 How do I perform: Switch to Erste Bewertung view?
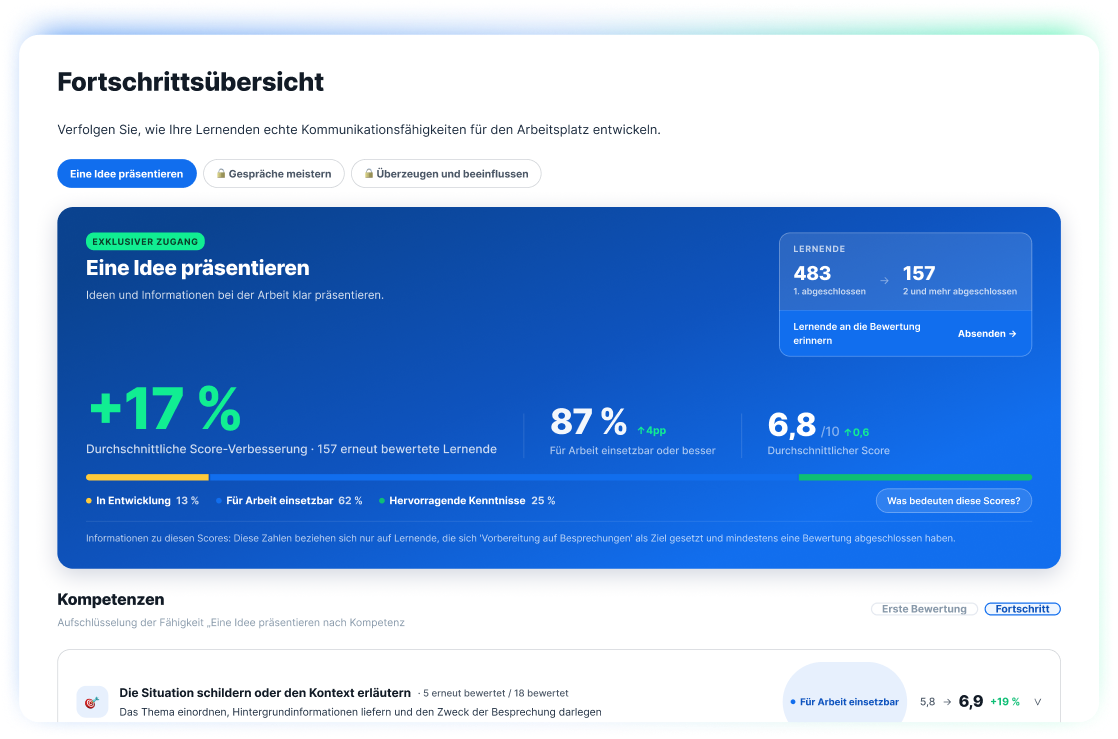(924, 608)
